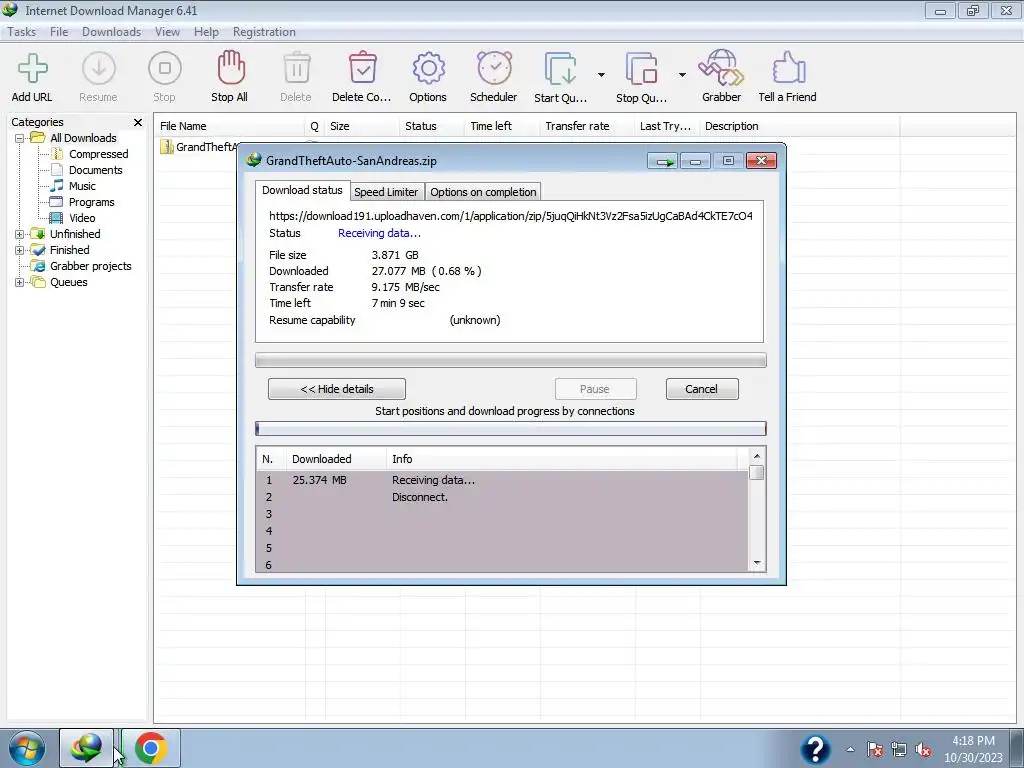Select the Music category
This screenshot has width=1024, height=768.
[82, 186]
